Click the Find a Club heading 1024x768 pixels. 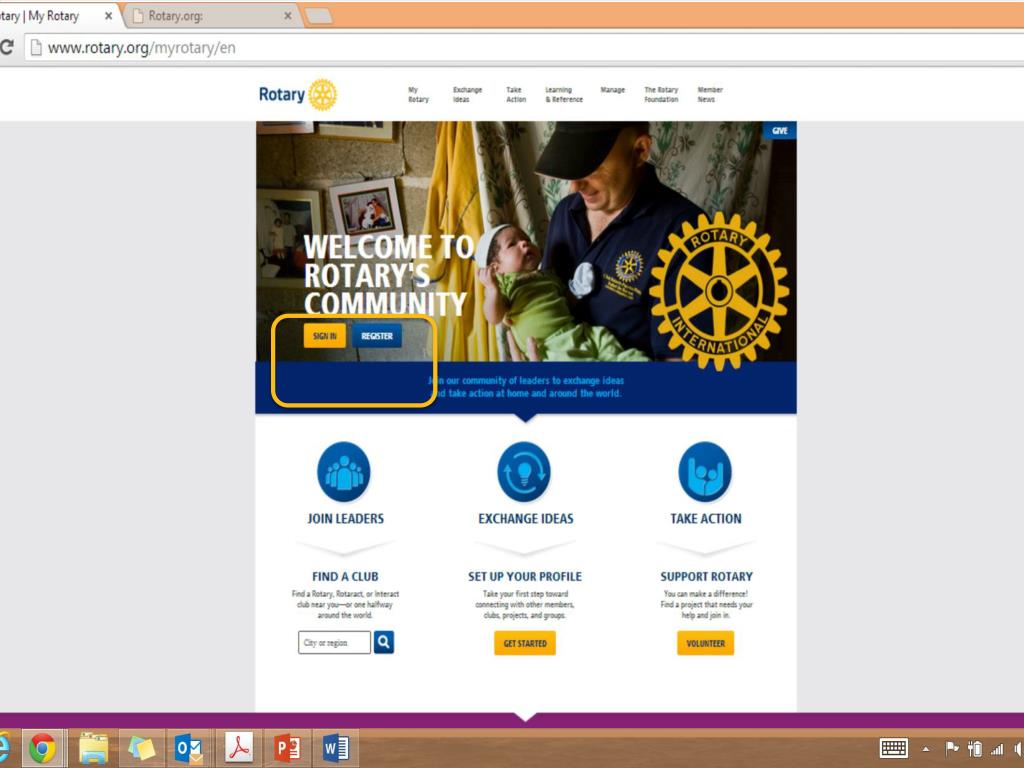coord(345,577)
